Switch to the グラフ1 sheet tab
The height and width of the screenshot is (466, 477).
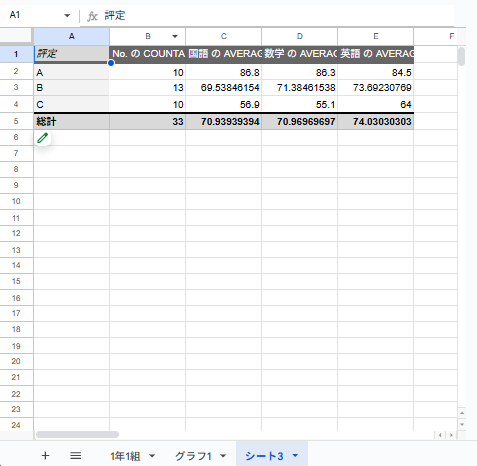click(193, 456)
